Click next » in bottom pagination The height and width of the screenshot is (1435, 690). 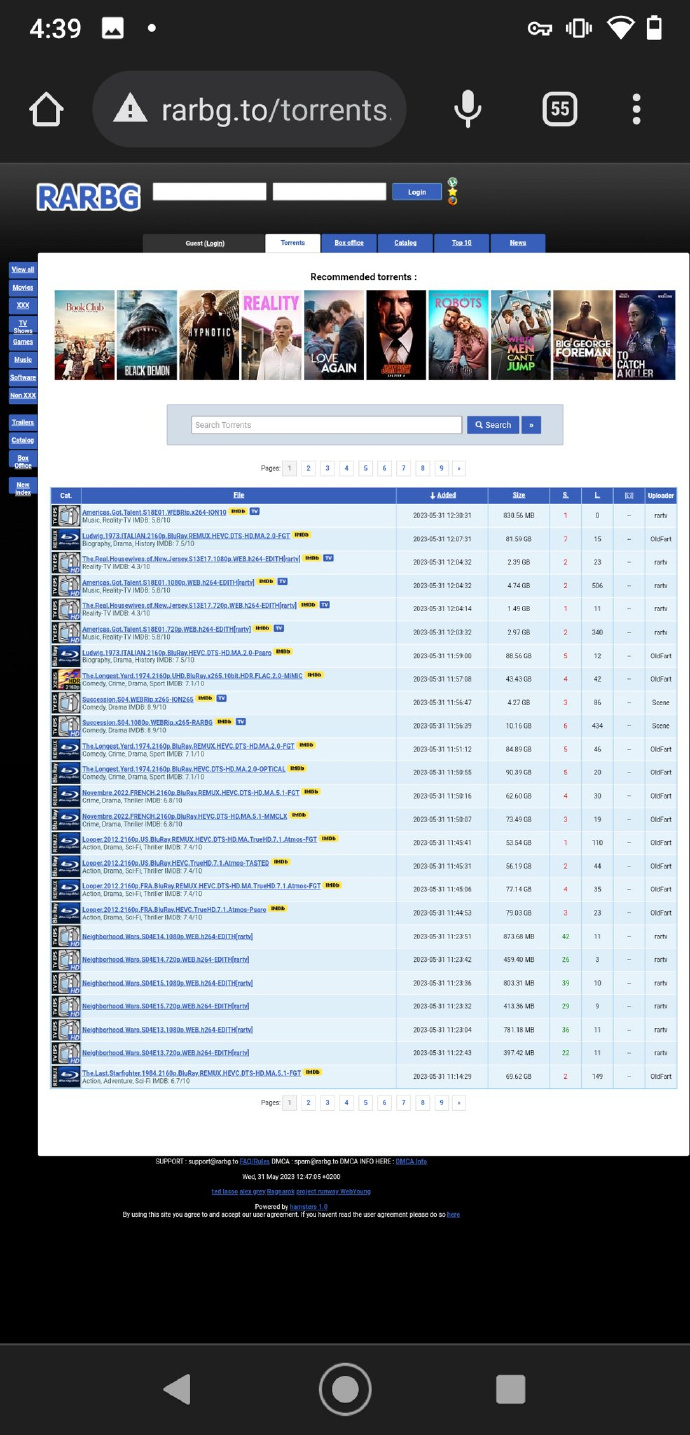tap(459, 1103)
